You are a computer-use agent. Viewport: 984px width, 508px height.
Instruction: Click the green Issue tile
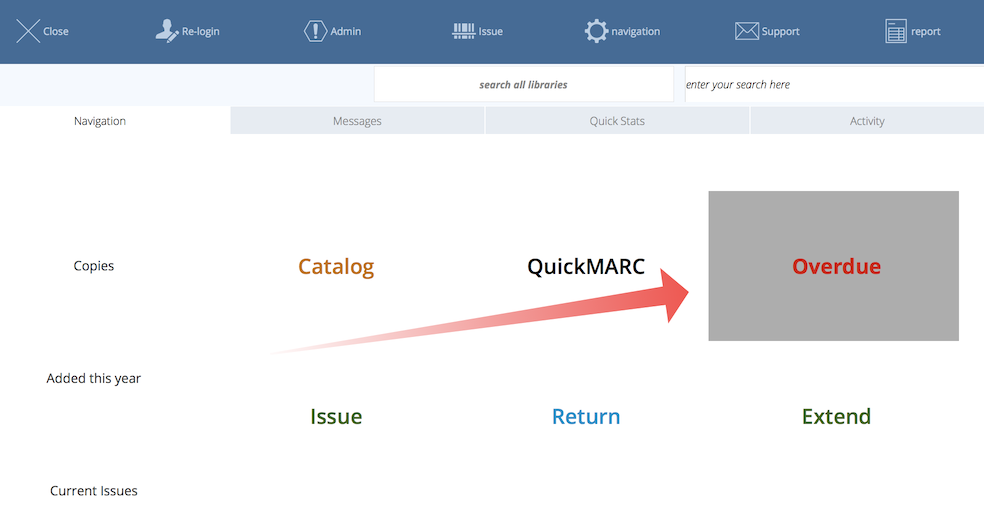(x=336, y=417)
